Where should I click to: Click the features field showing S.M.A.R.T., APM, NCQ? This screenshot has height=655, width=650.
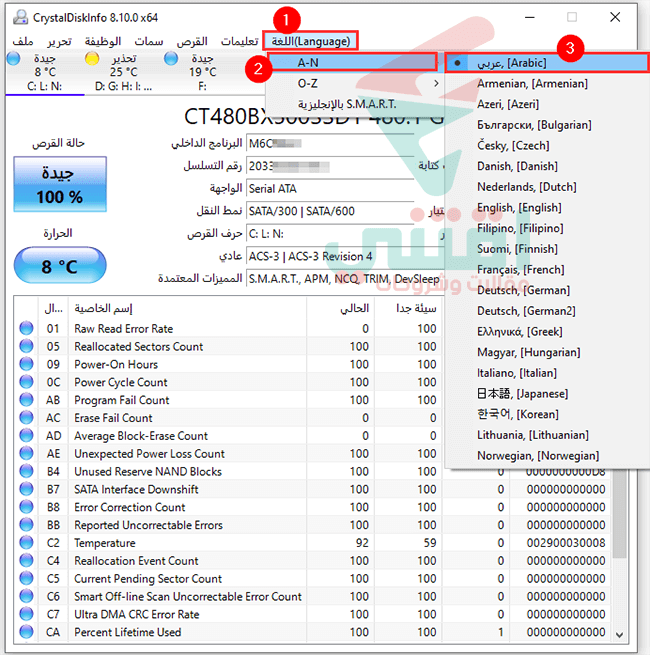[x=345, y=279]
